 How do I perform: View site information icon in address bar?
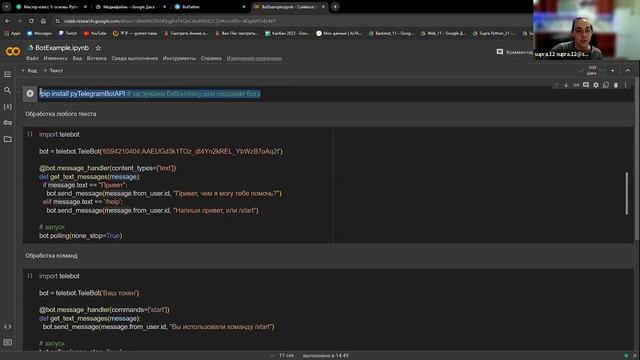coord(58,21)
